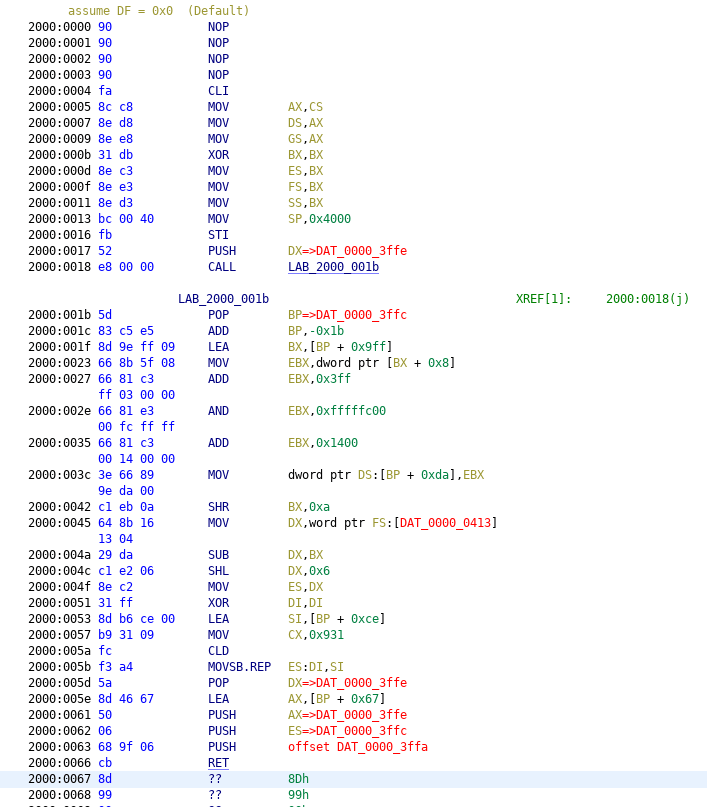The height and width of the screenshot is (807, 707).
Task: Select the LAB_2000_001b label definition
Action: [x=223, y=299]
